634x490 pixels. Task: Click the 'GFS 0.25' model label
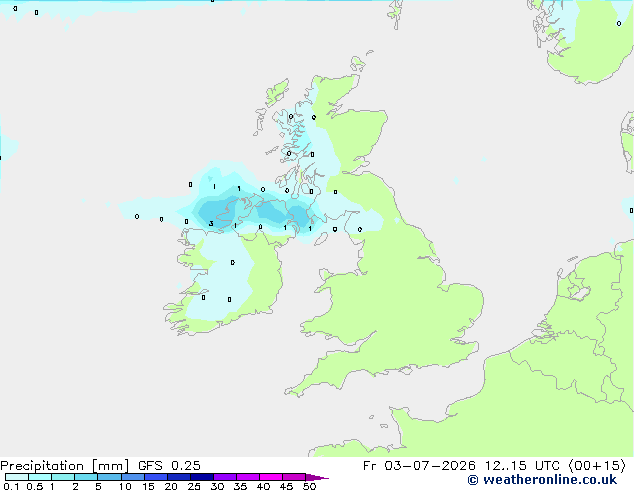[x=169, y=466]
